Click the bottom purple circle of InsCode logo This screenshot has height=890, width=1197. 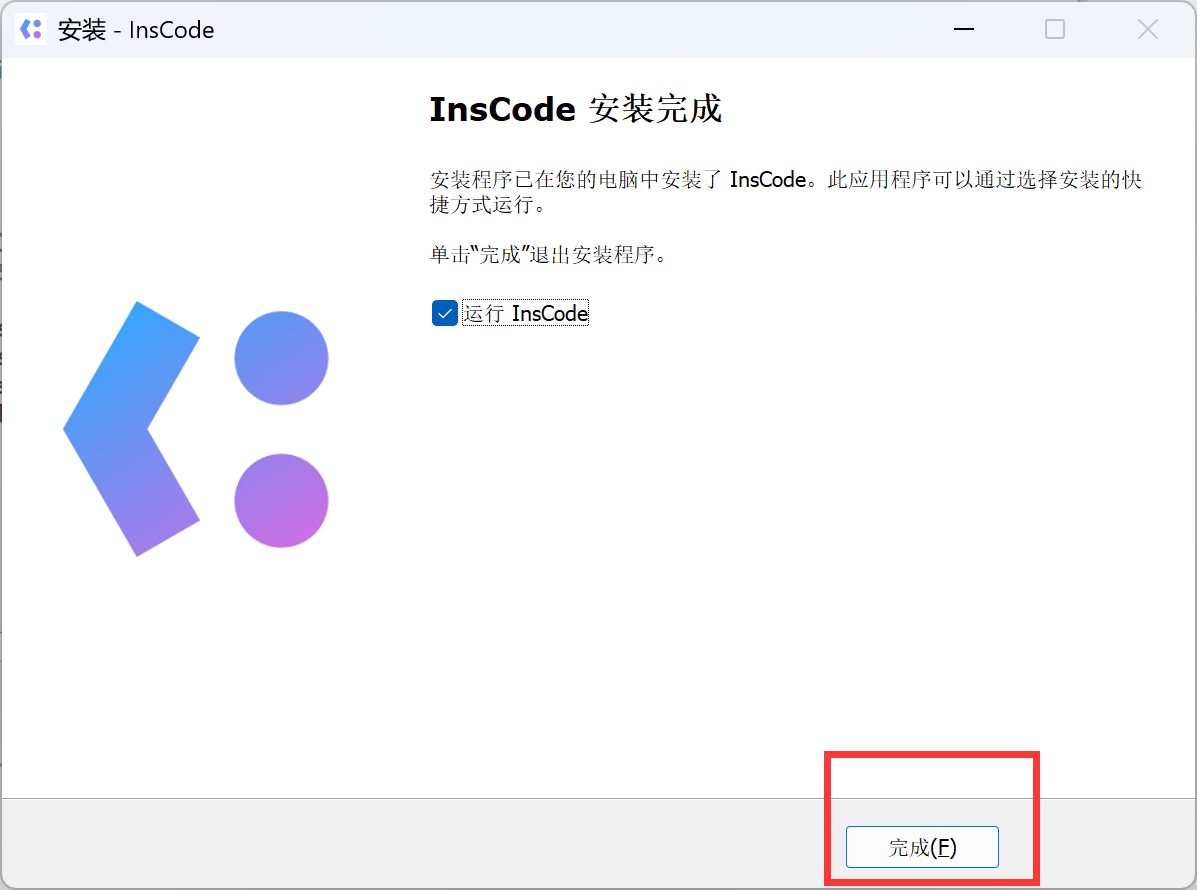(x=281, y=501)
